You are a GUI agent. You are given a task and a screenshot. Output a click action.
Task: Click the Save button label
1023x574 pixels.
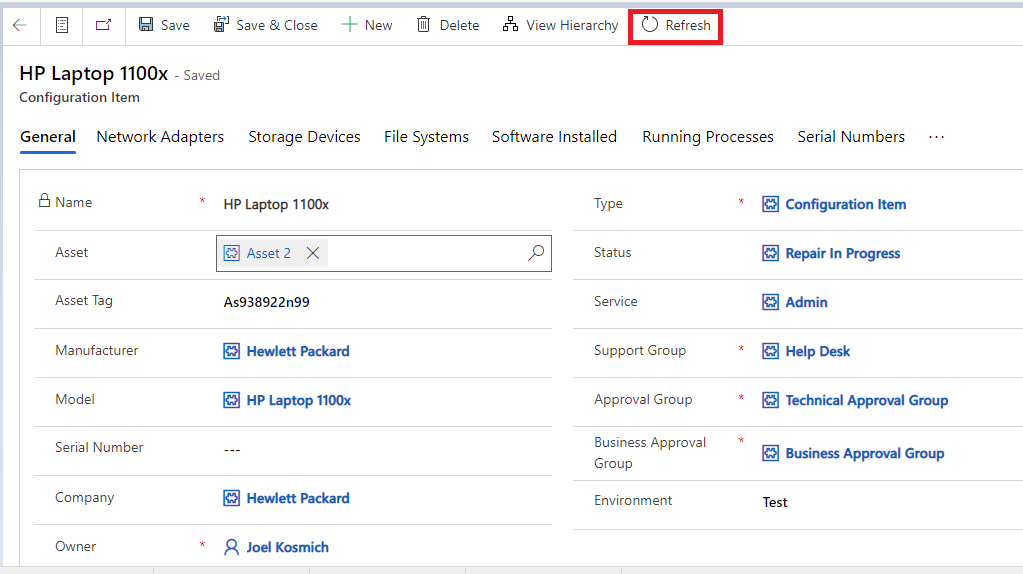(175, 25)
